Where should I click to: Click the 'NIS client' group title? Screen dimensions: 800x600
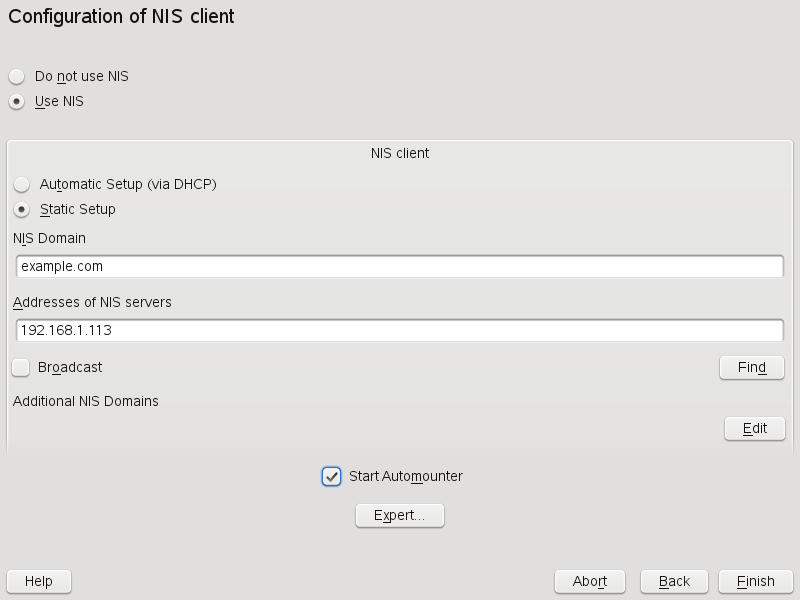click(400, 153)
